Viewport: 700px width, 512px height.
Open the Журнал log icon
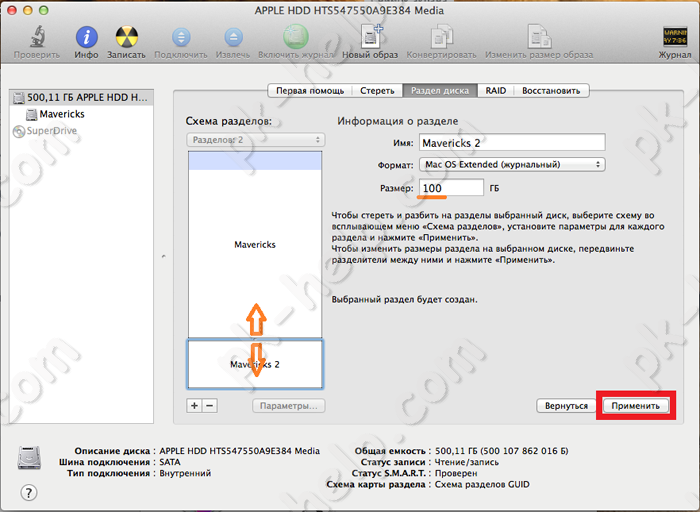[675, 37]
